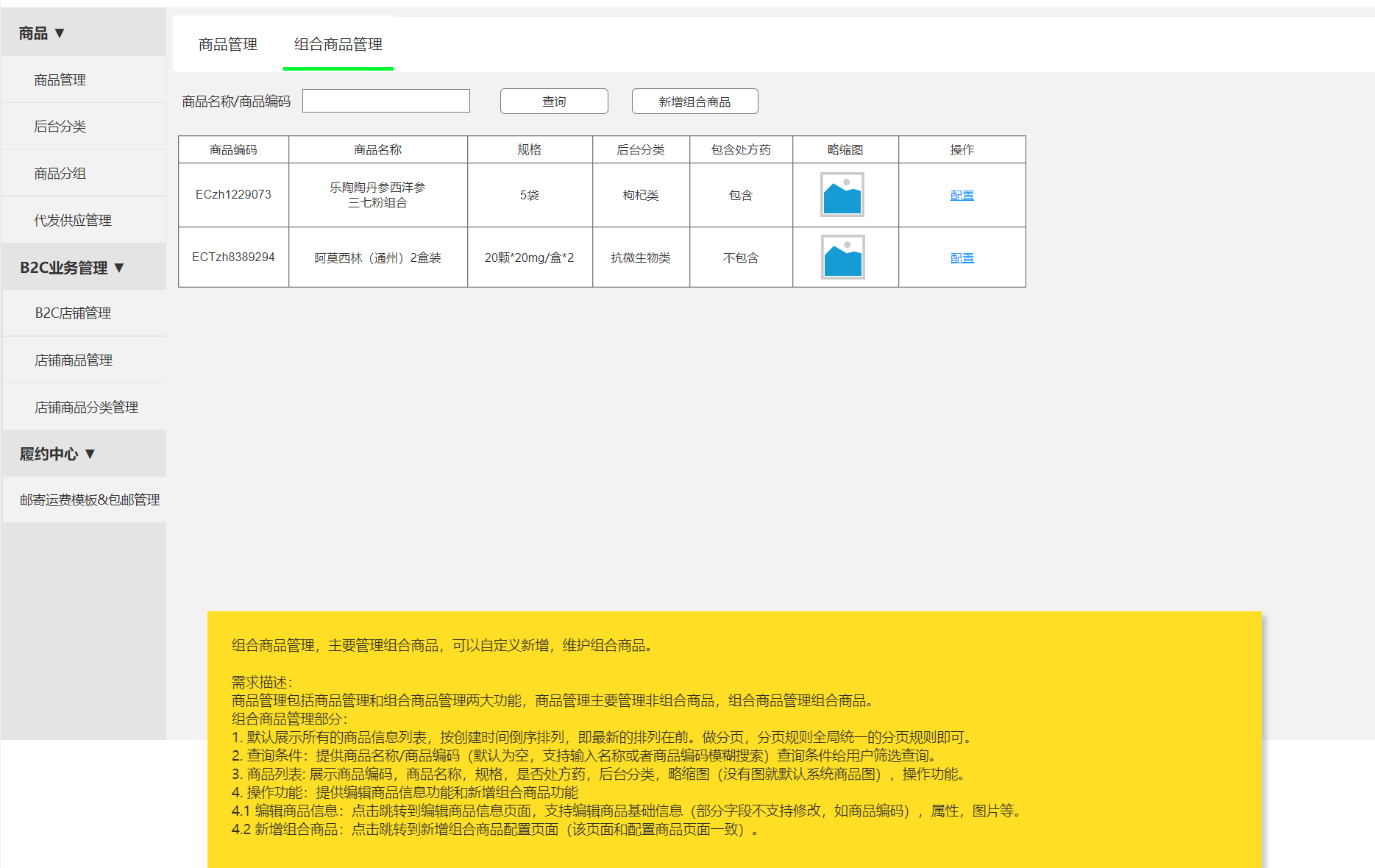Viewport: 1375px width, 868px height.
Task: Click the 5袋 specification cell
Action: coord(530,195)
